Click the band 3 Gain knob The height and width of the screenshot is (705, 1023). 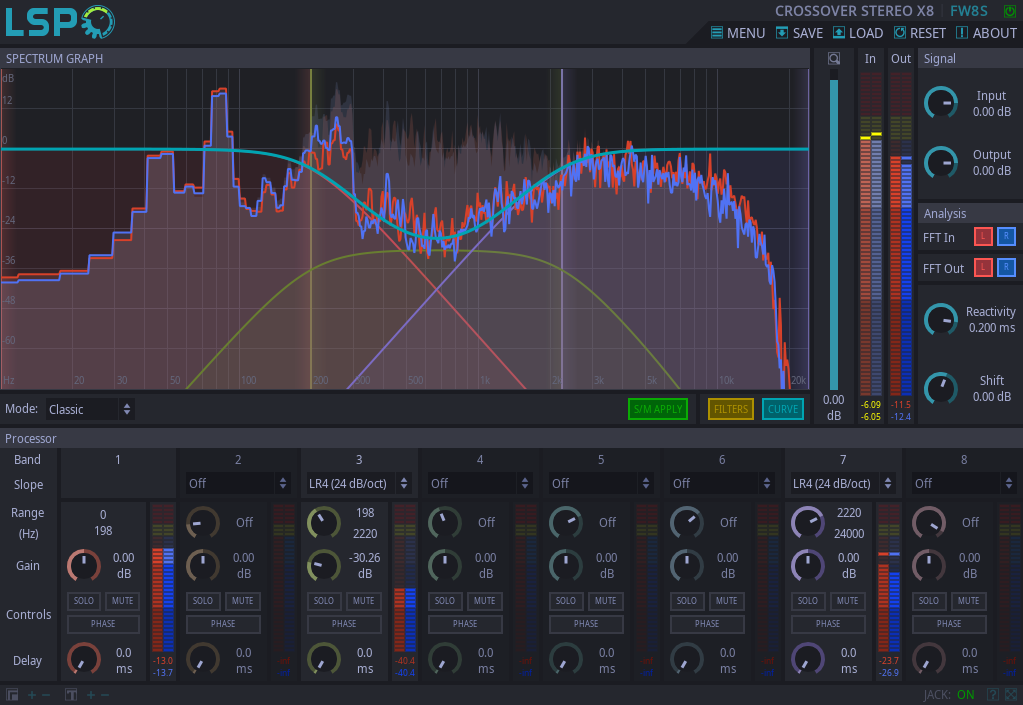click(x=324, y=565)
